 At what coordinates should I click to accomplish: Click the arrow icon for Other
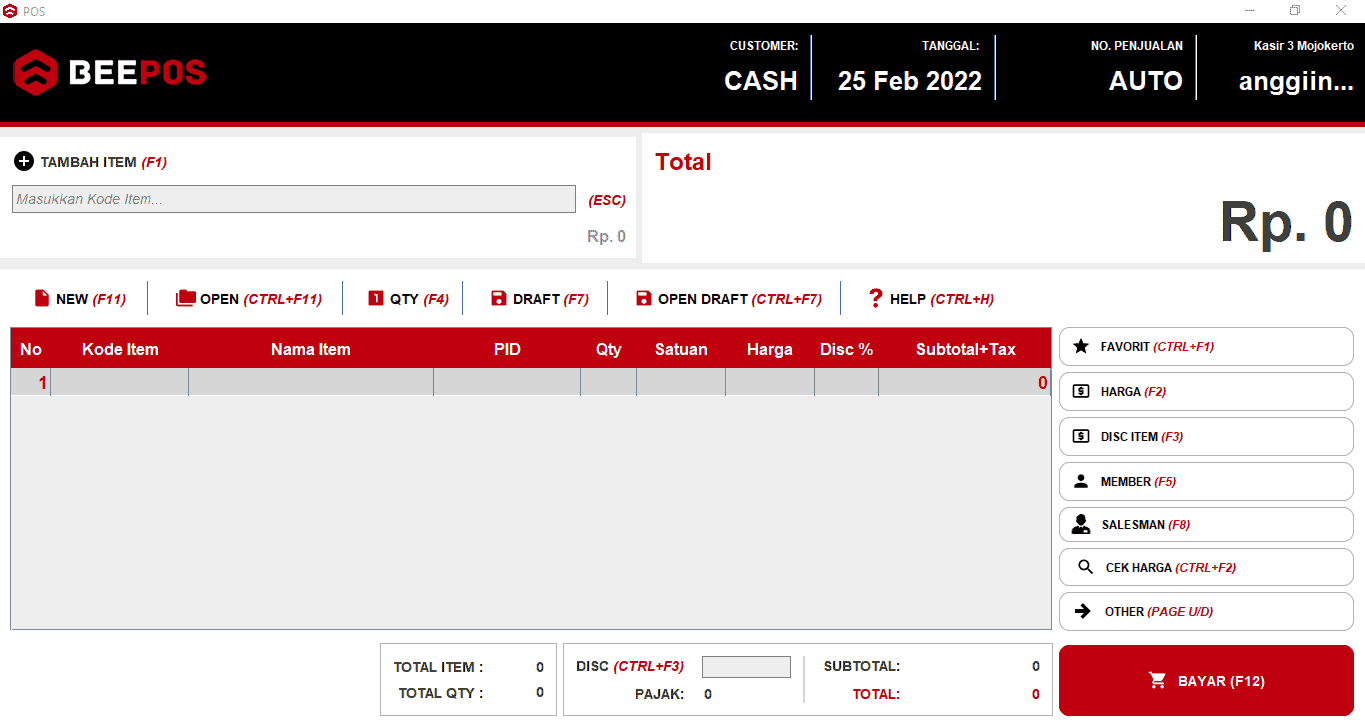[1082, 612]
